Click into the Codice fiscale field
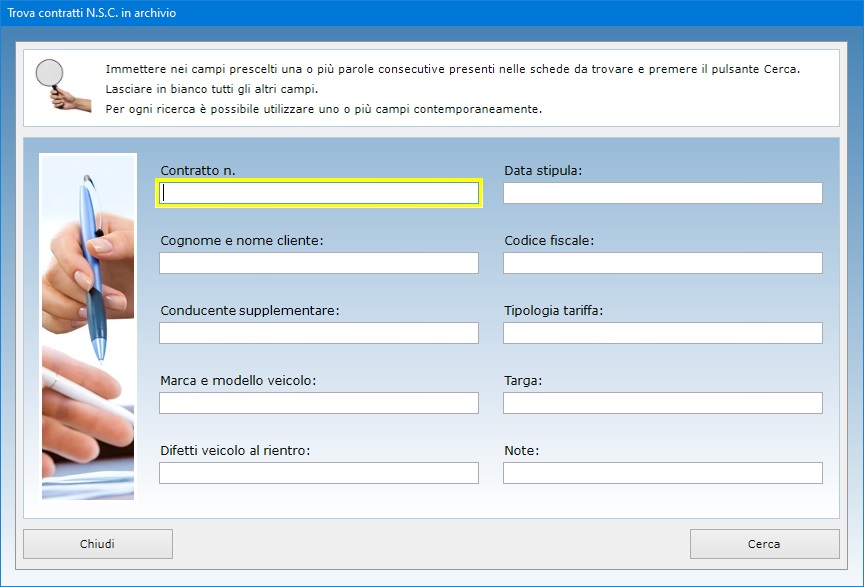 [662, 263]
